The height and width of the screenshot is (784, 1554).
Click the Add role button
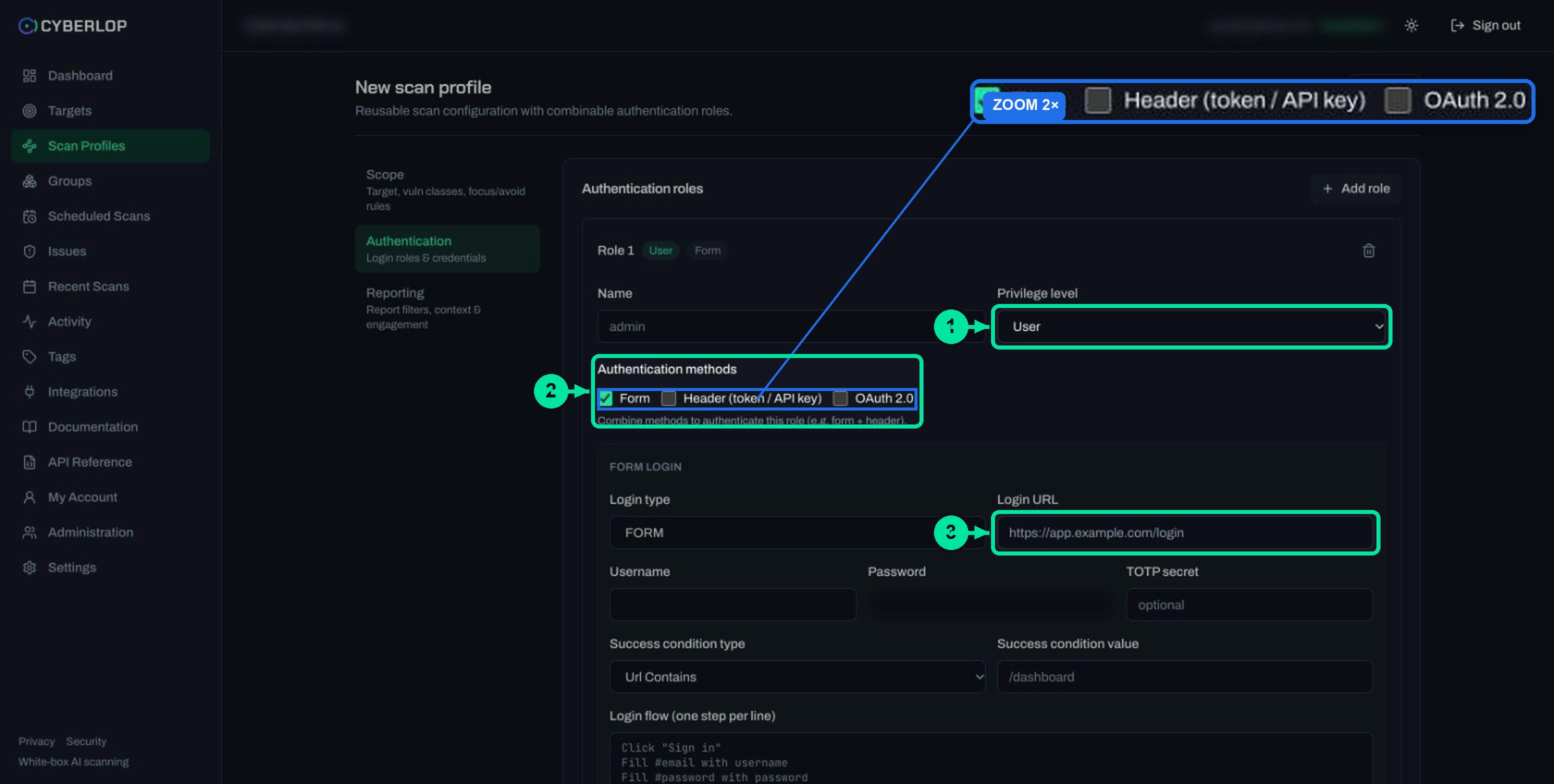click(x=1355, y=189)
